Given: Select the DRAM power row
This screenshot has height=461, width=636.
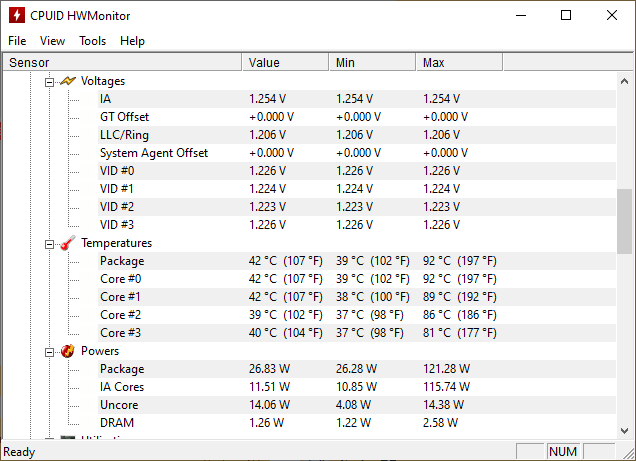Looking at the screenshot, I should [x=357, y=422].
